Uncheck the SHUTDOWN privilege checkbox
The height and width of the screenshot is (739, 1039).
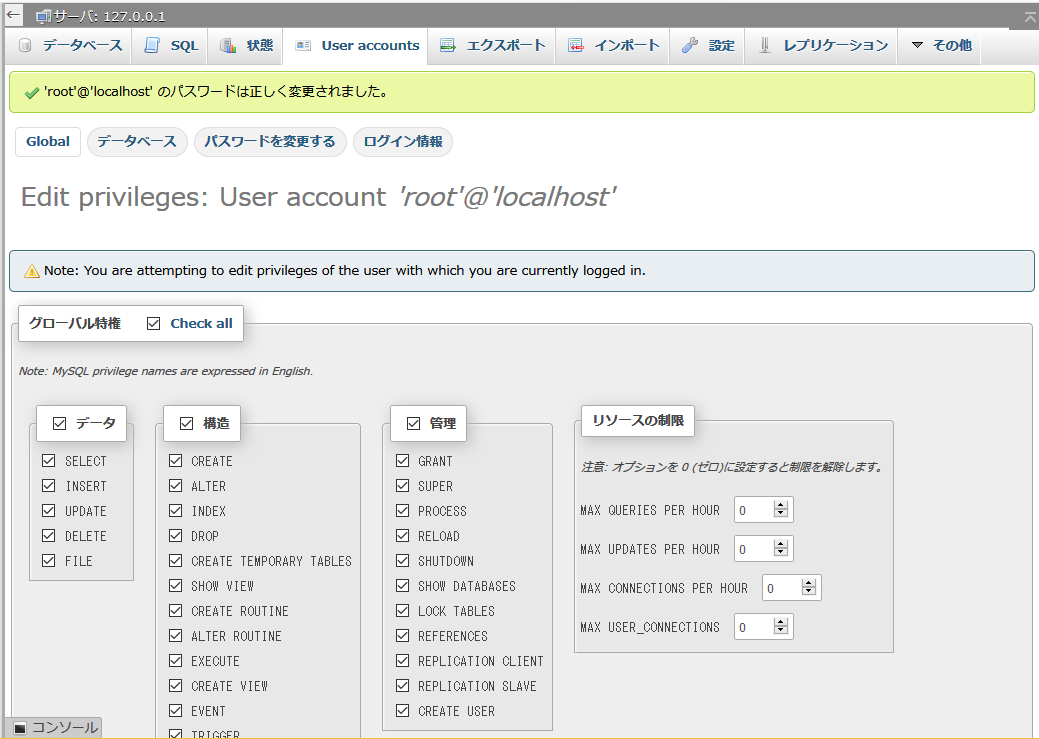402,561
